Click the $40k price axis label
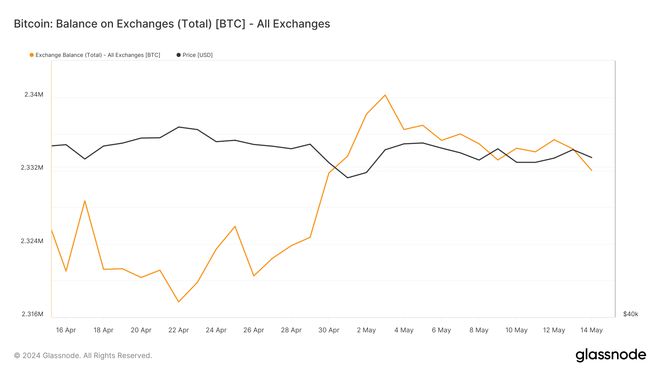660x372 pixels. (631, 314)
